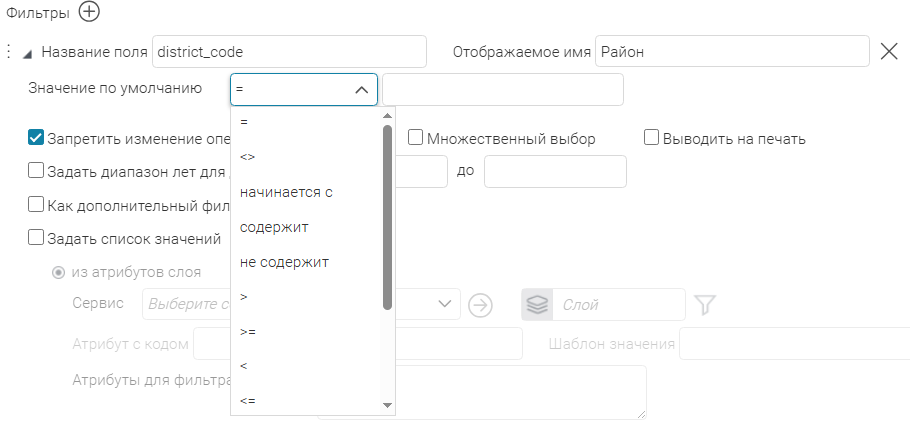This screenshot has height=423, width=910.
Task: Click the arrow-in-circle icon next to Сервис
Action: click(481, 305)
